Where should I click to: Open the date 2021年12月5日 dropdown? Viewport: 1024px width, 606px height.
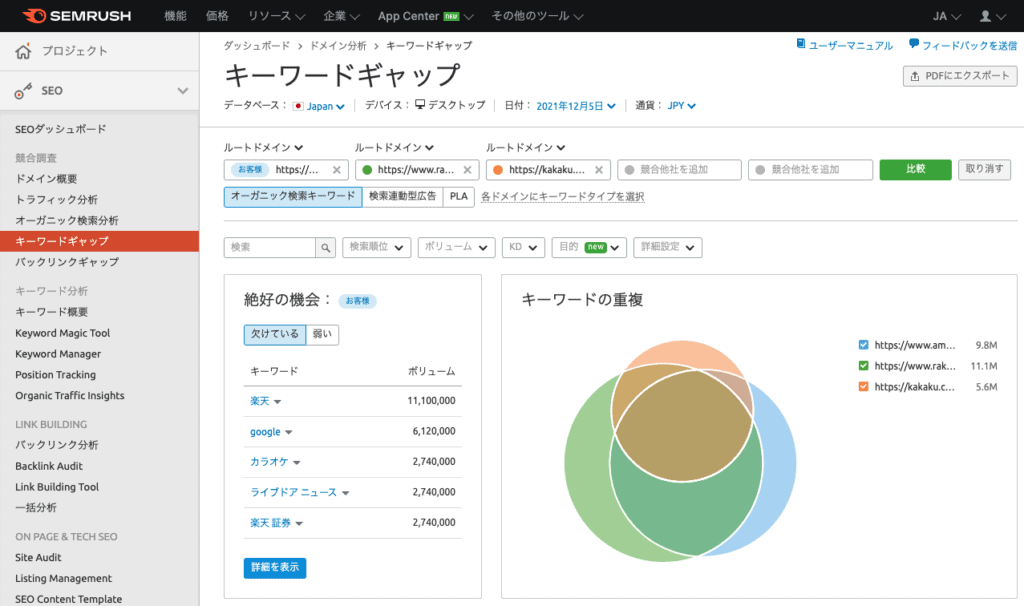[575, 106]
